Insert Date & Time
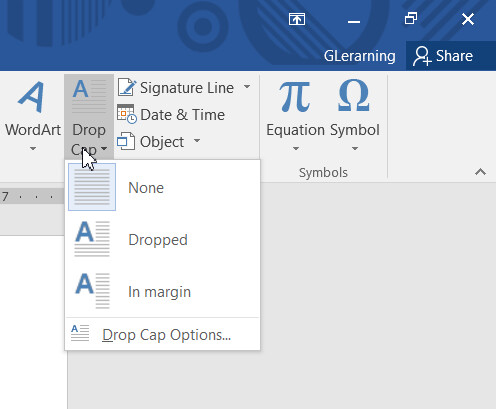 pyautogui.click(x=171, y=115)
